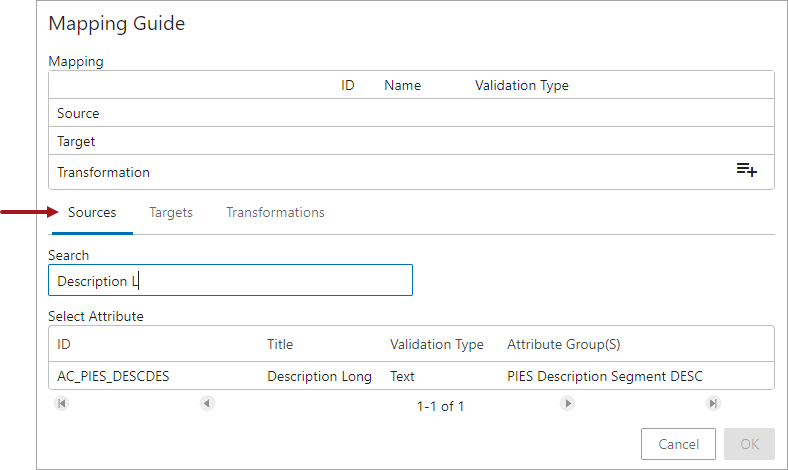Select the Description Long title cell
The image size is (788, 470).
319,377
